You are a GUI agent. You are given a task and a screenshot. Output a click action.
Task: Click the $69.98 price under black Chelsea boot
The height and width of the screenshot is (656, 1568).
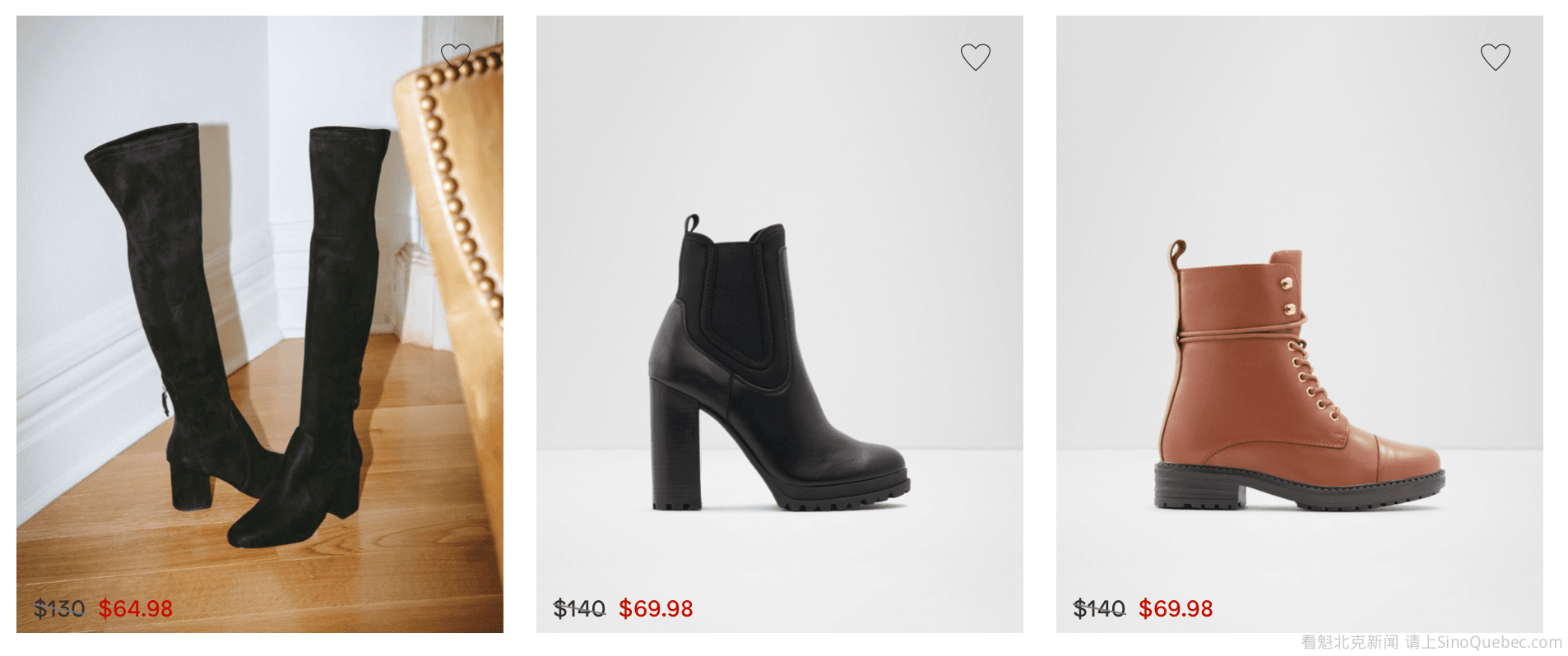[x=656, y=608]
